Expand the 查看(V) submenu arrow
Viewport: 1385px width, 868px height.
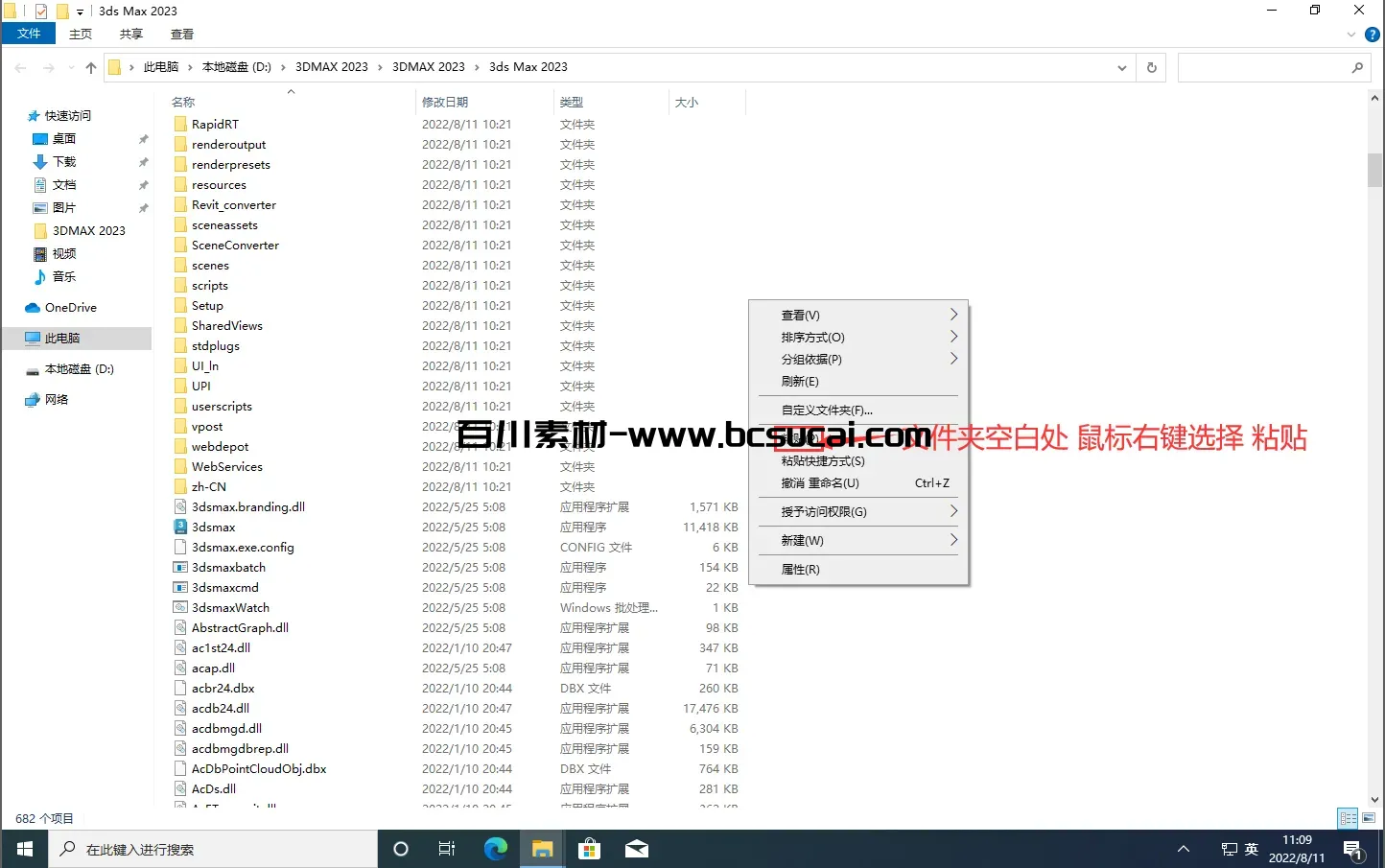(953, 315)
